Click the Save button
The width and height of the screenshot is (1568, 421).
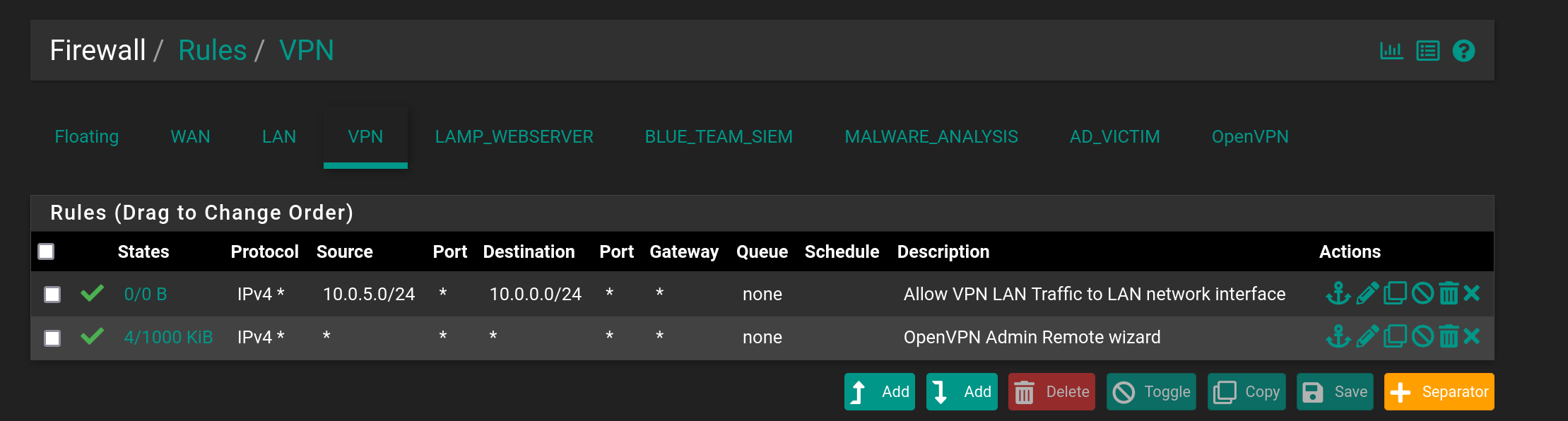click(x=1335, y=391)
